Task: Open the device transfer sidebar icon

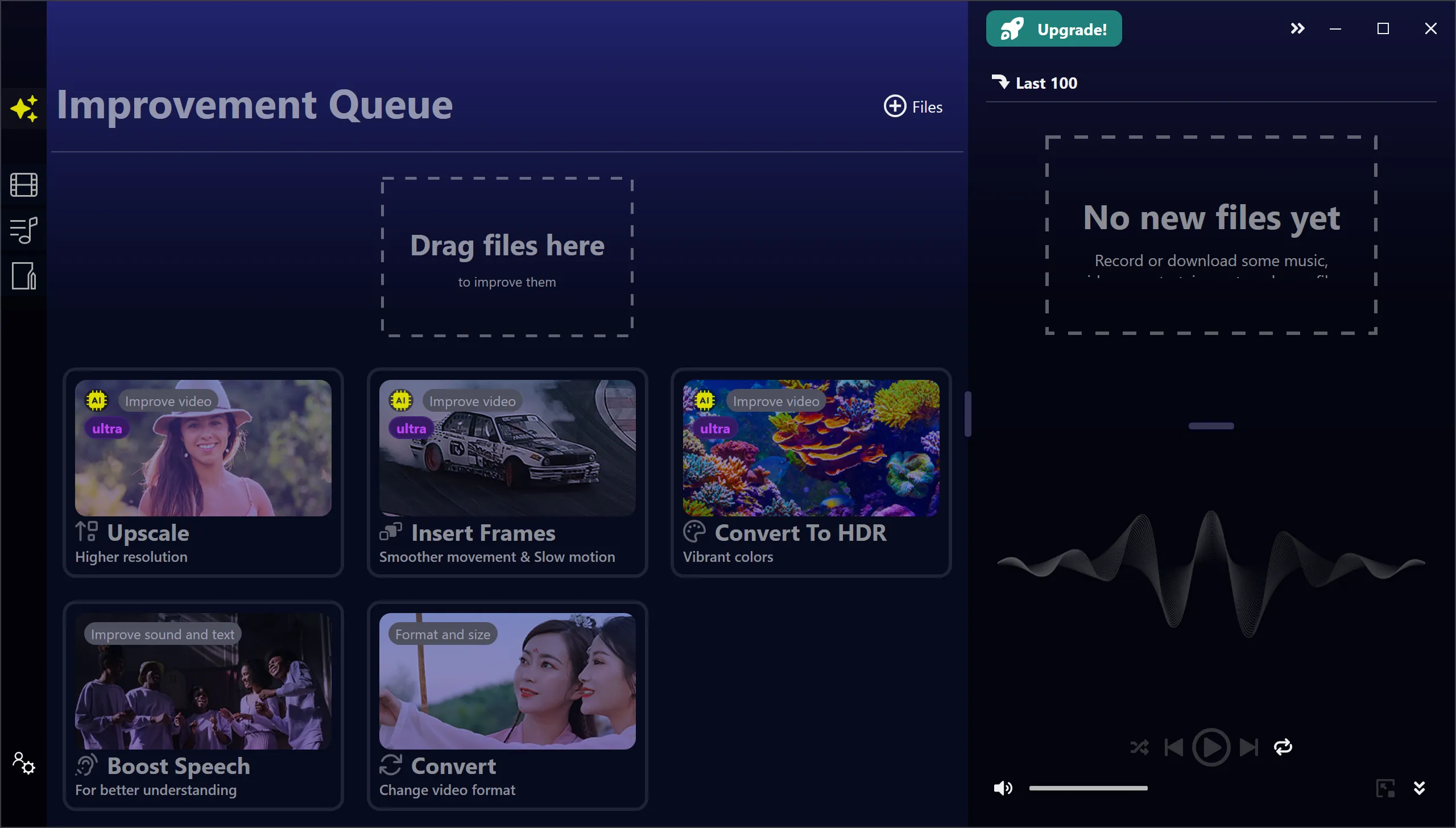Action: pos(24,276)
